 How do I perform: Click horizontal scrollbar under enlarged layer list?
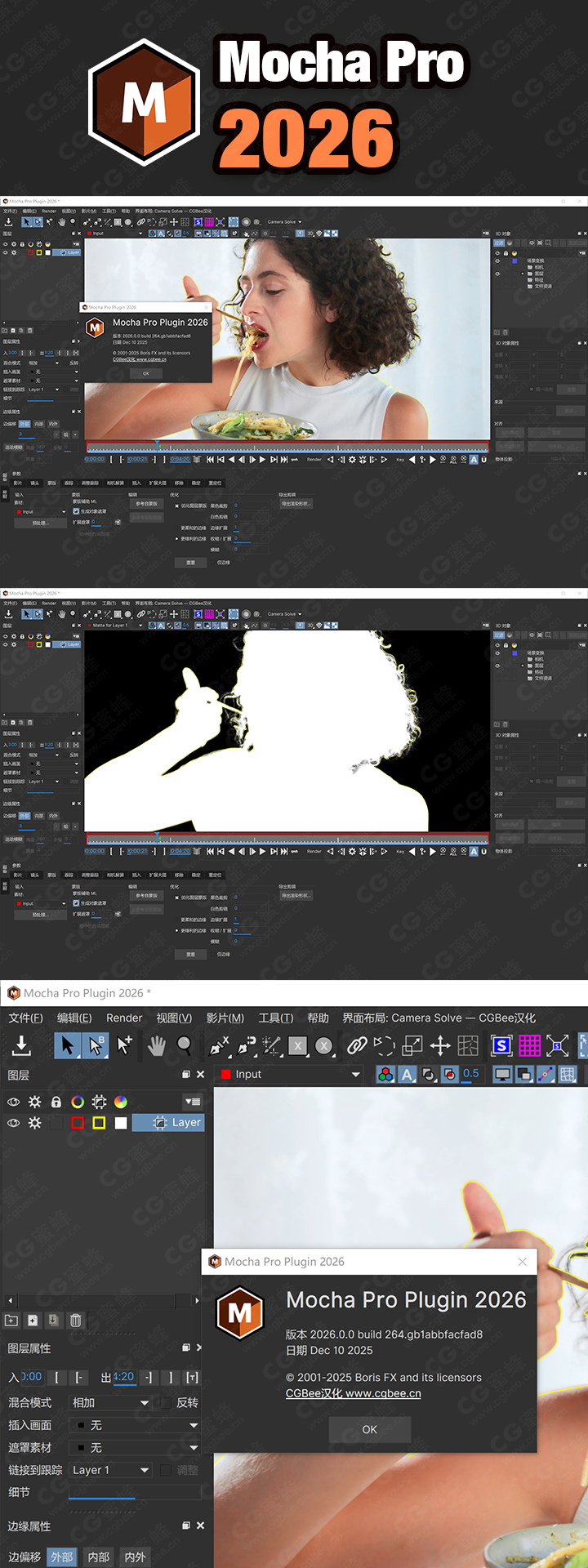click(103, 1300)
